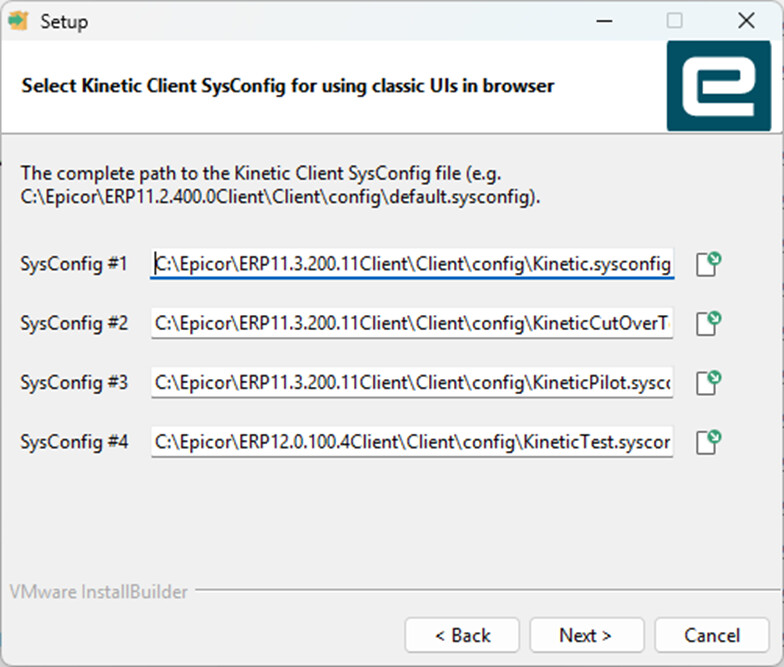This screenshot has width=784, height=667.
Task: Proceed by clicking Next
Action: (586, 635)
